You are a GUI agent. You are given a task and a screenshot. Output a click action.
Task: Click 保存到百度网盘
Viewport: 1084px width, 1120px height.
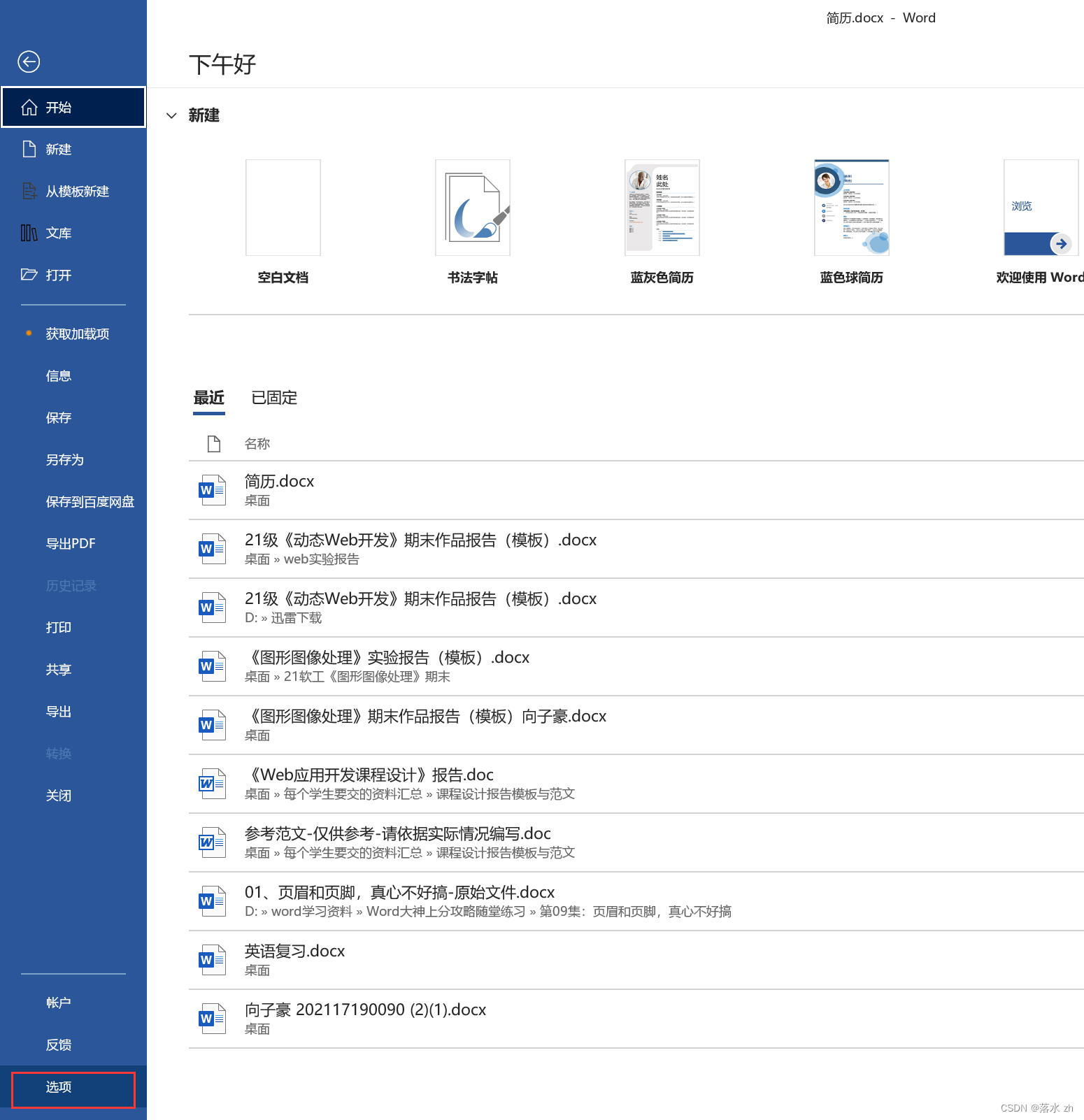(x=73, y=501)
